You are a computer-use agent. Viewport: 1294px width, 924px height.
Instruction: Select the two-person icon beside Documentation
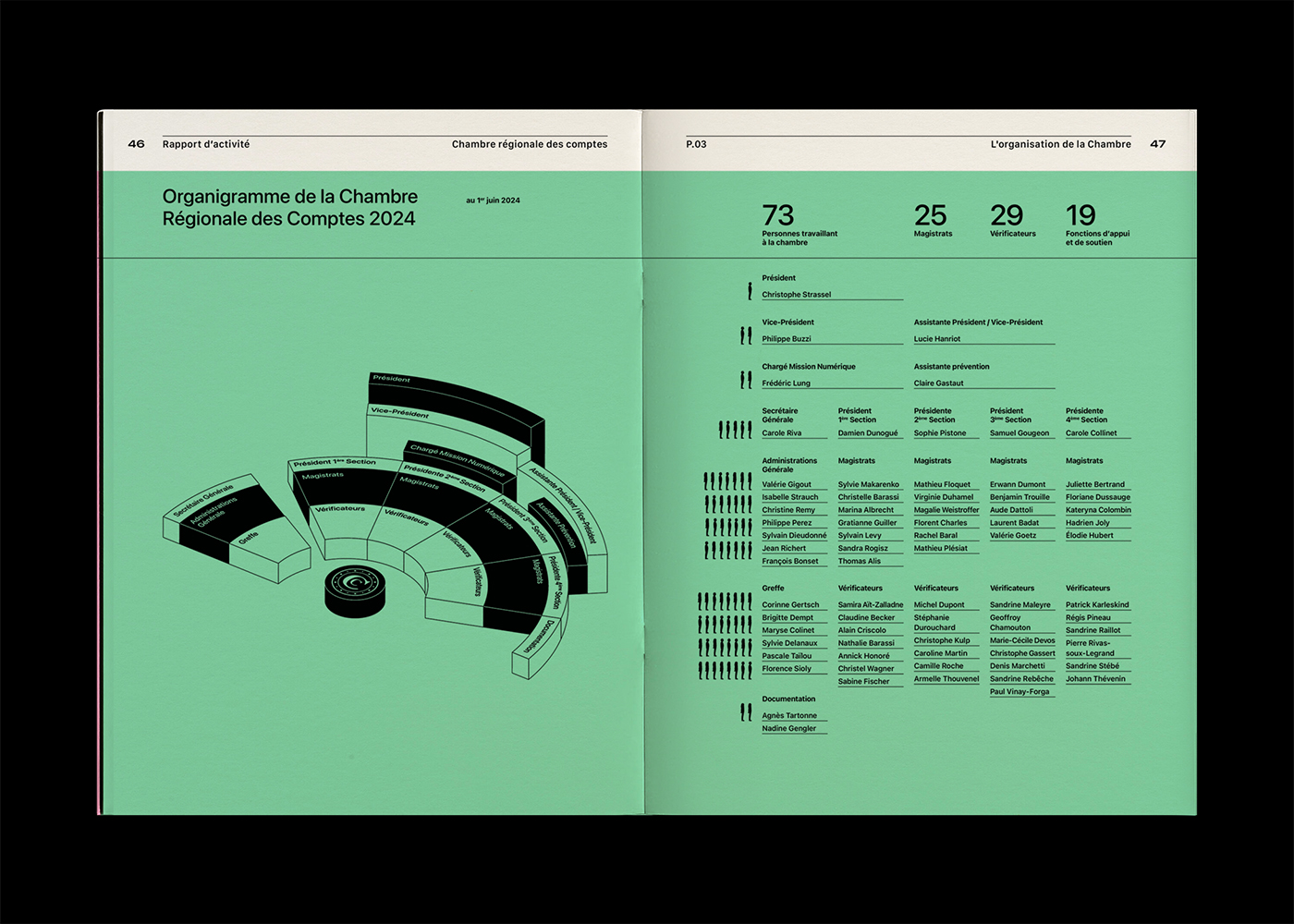(745, 712)
